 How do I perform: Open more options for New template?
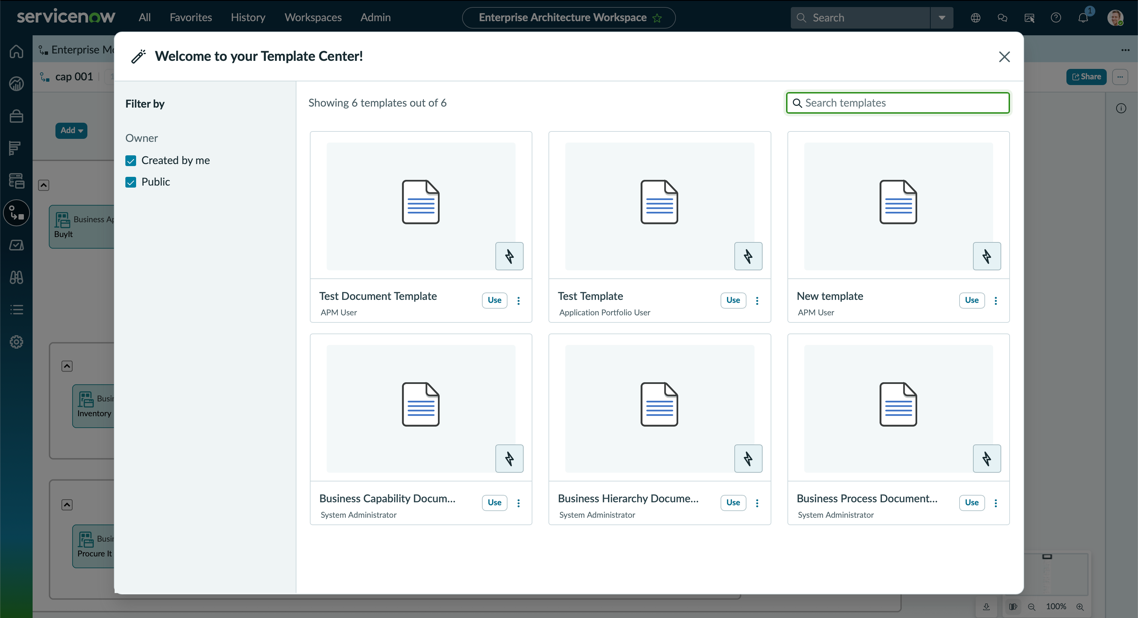(x=996, y=300)
